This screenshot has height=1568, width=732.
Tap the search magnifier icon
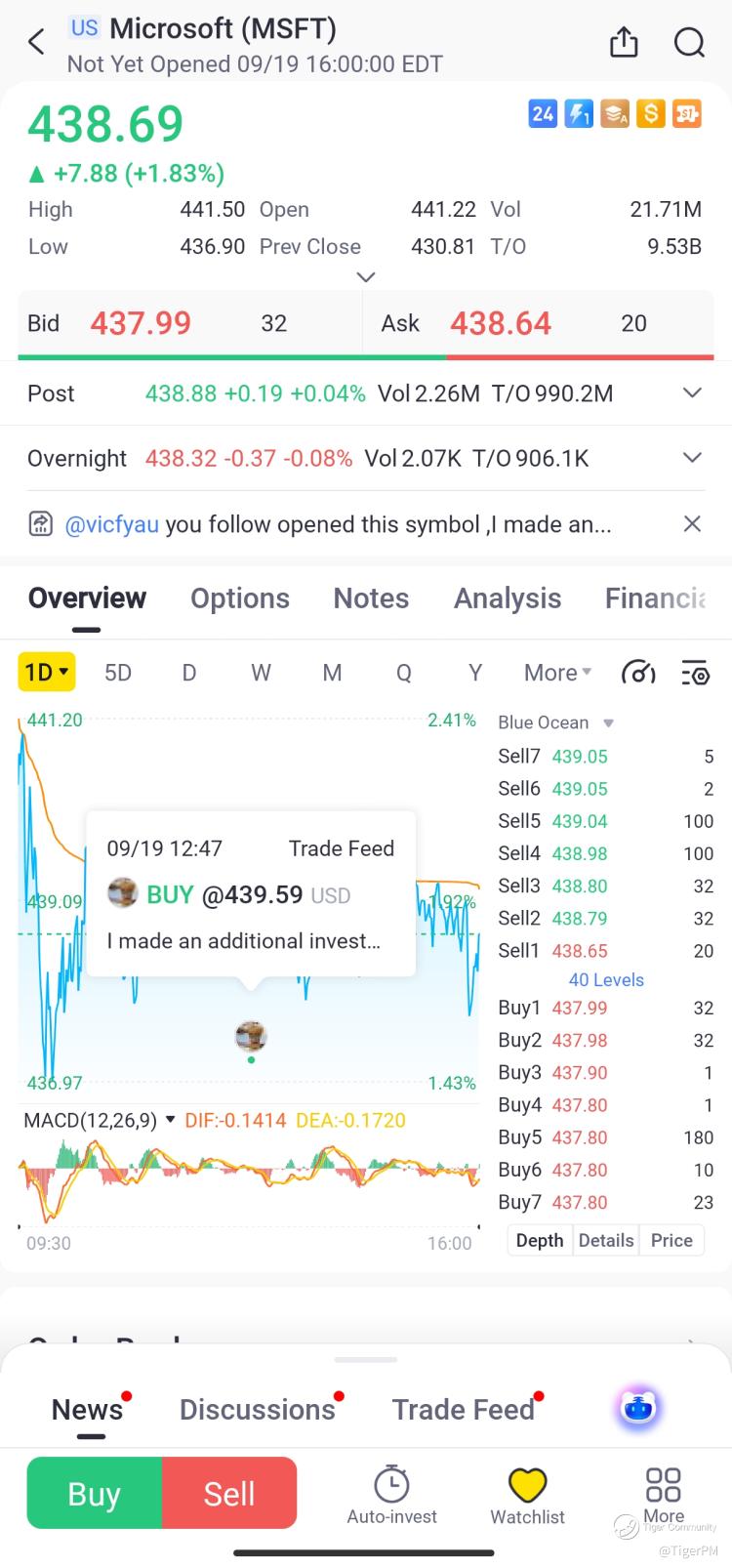[690, 42]
